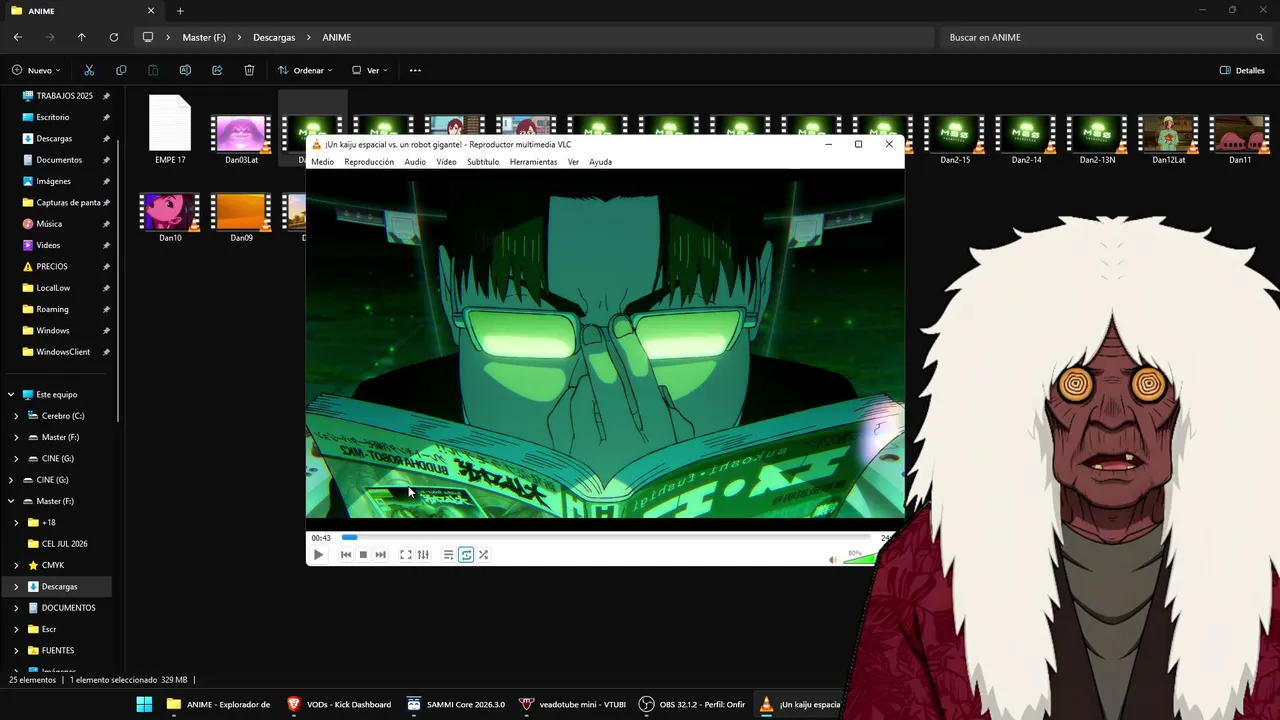Open VLC extended settings (equalizer icon)

[x=423, y=555]
